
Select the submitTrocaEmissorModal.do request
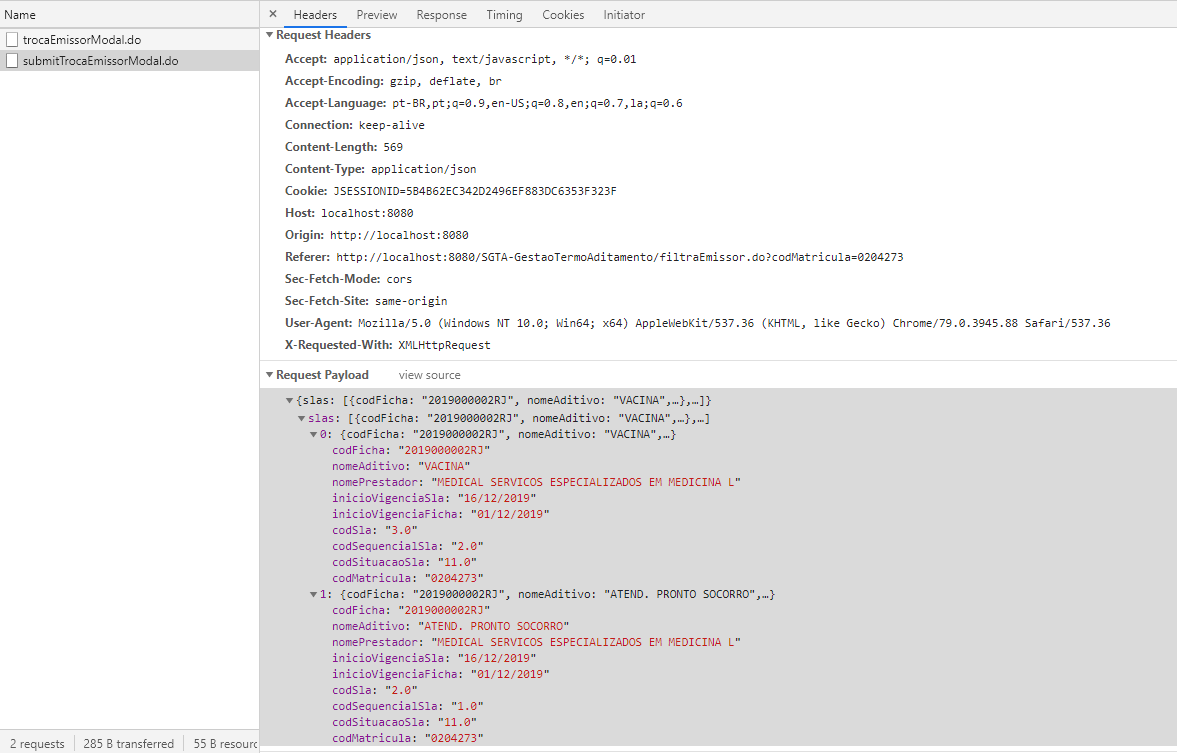coord(100,61)
